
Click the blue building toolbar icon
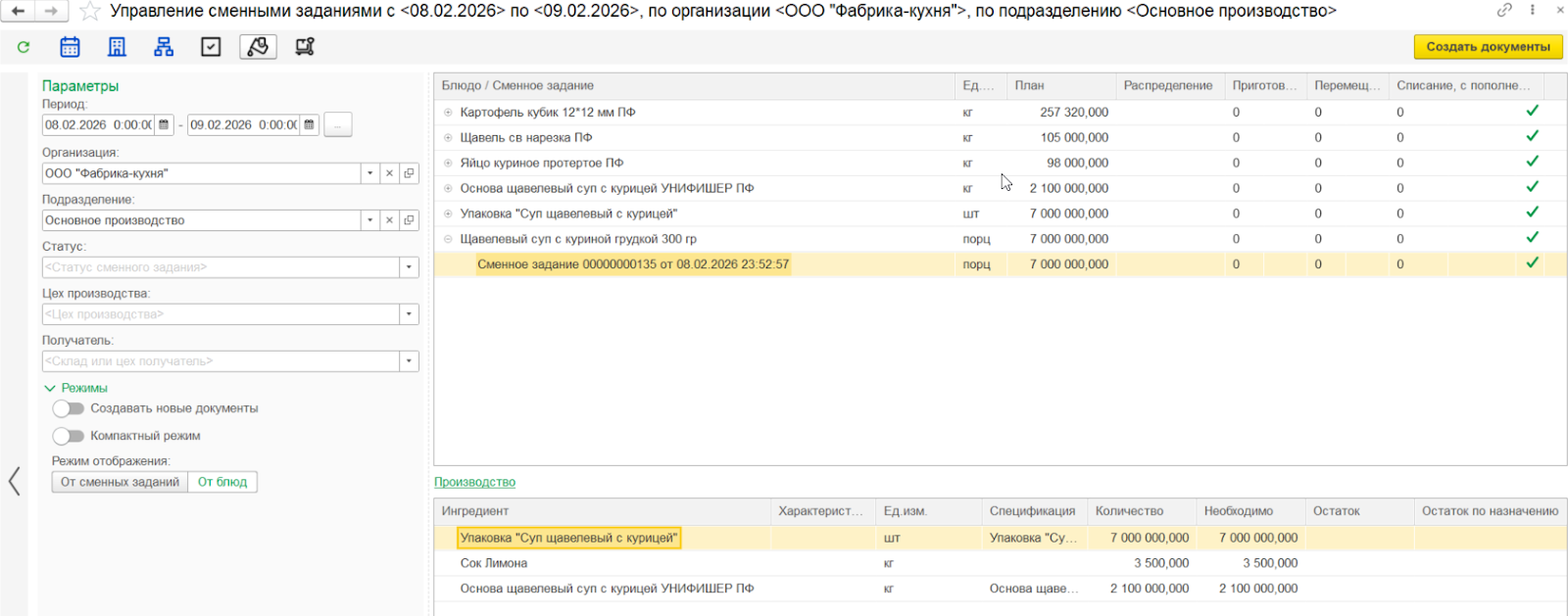[117, 47]
